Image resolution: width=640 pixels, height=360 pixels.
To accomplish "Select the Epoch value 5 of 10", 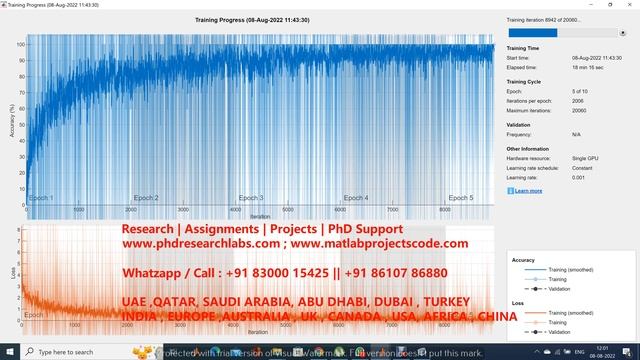I will (580, 91).
